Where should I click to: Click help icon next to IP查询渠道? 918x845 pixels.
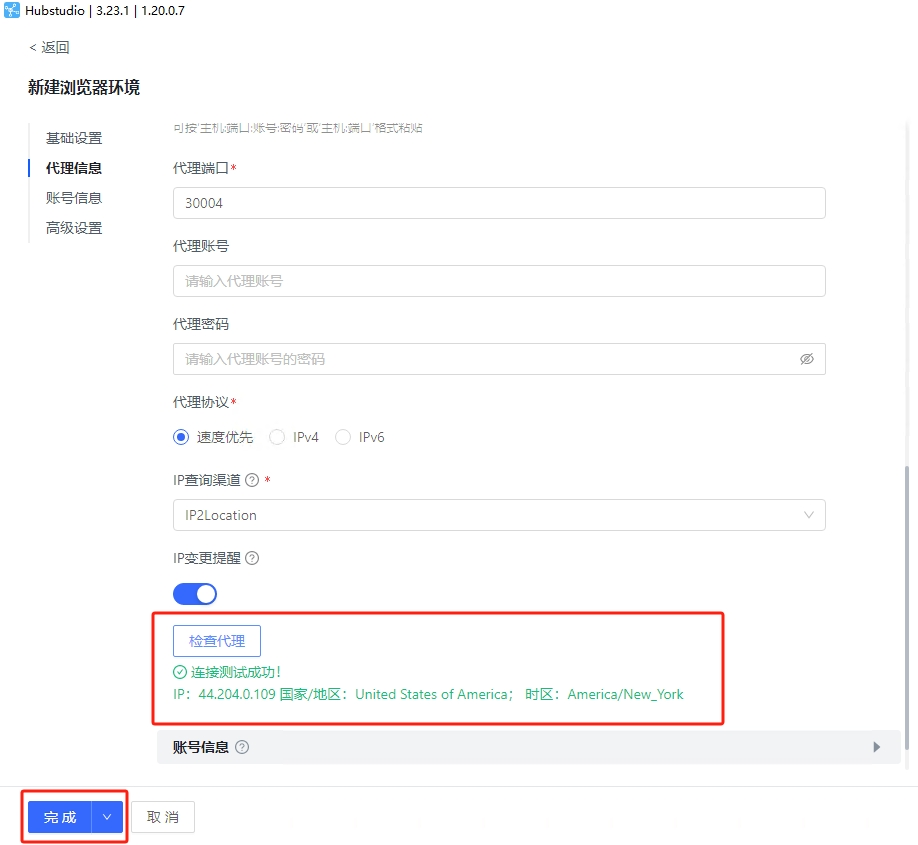252,480
